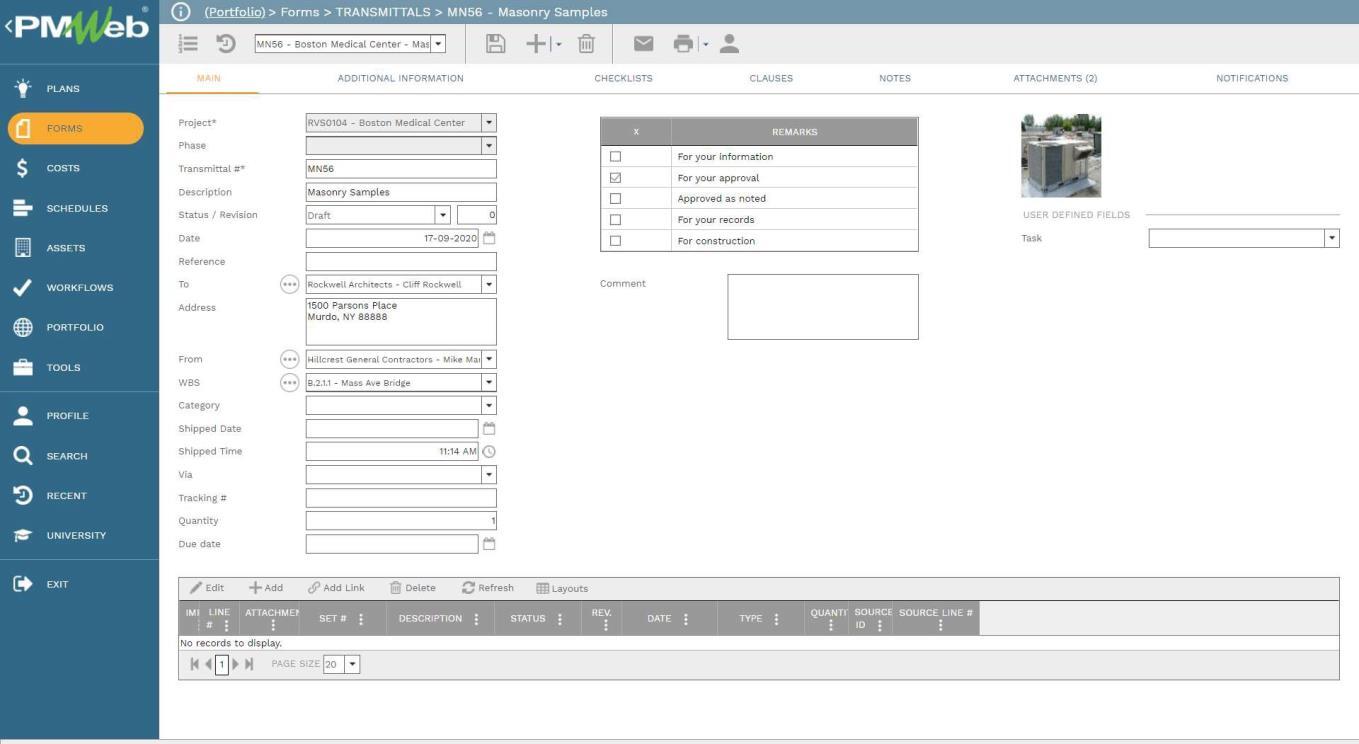1359x744 pixels.
Task: Expand the Task user defined dropdown
Action: [x=1331, y=239]
